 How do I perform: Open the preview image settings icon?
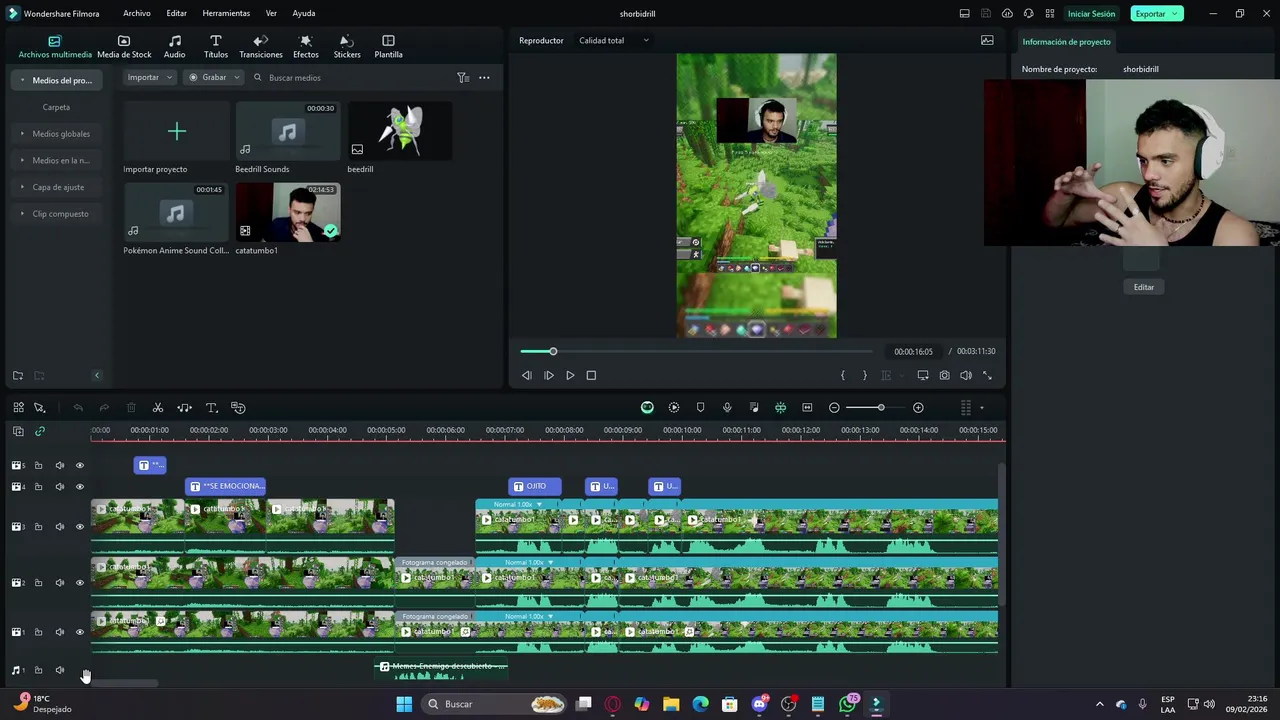tap(987, 41)
